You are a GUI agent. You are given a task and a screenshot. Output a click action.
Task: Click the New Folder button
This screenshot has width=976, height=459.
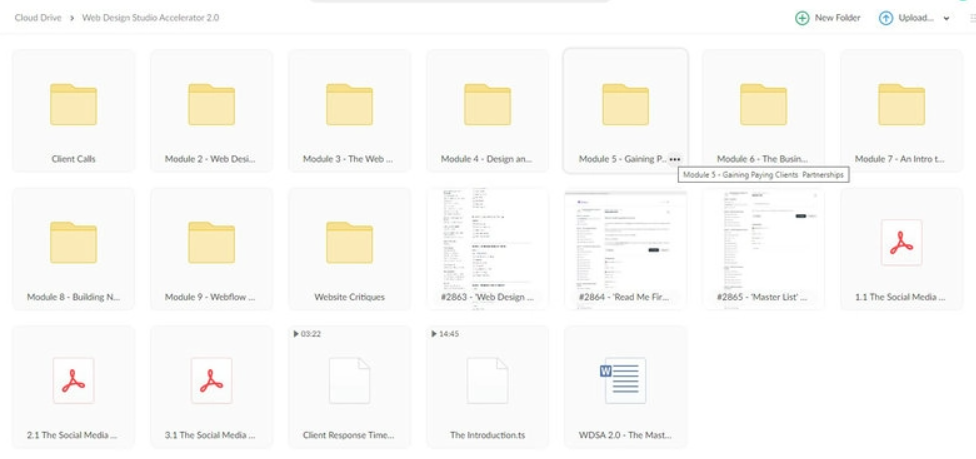(x=828, y=18)
